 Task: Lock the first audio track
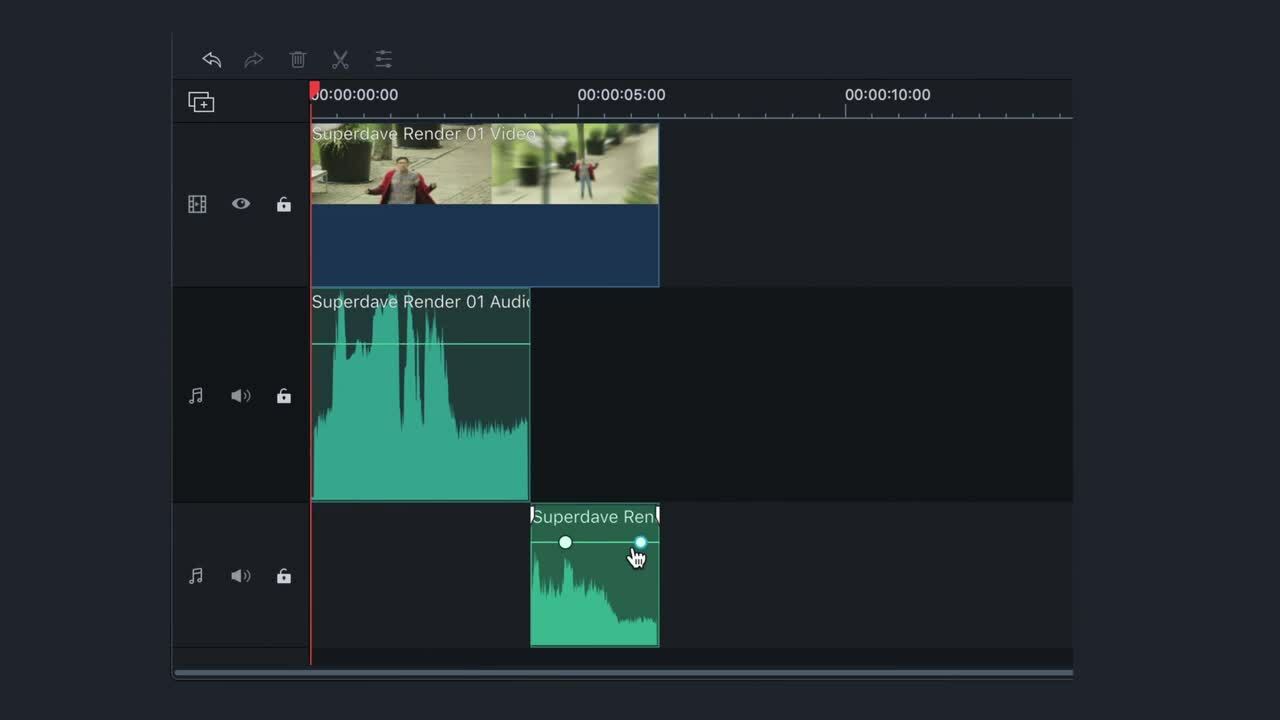coord(284,396)
